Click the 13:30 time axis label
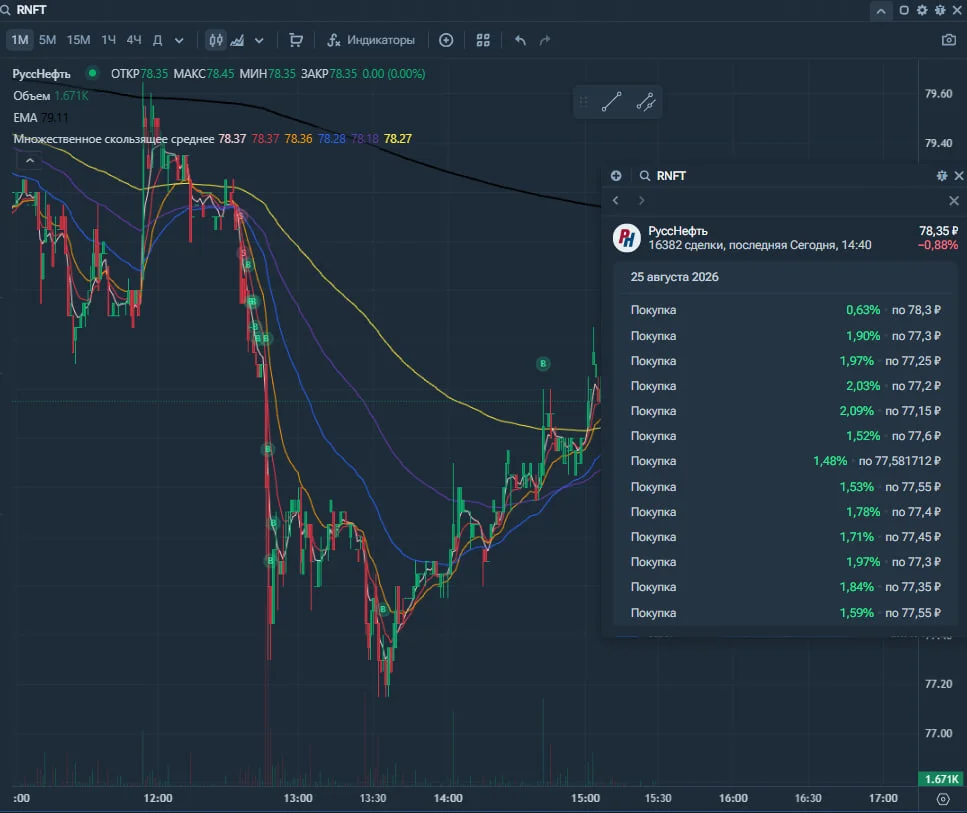The width and height of the screenshot is (967, 813). point(372,798)
